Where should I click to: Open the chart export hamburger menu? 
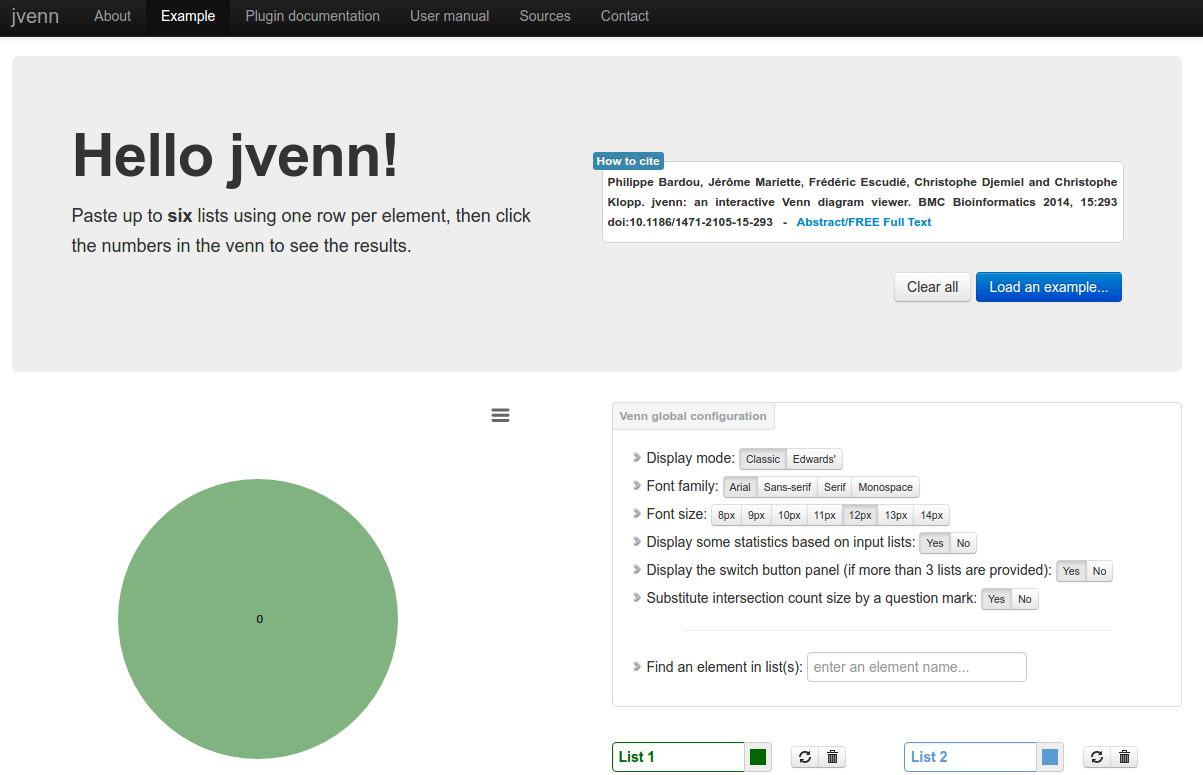tap(501, 415)
